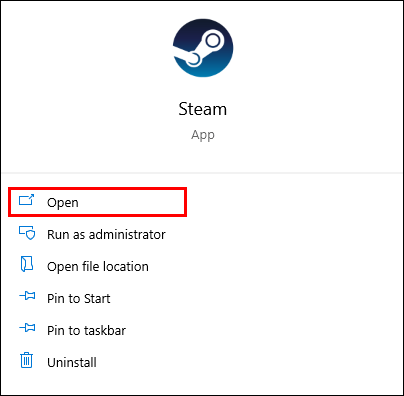Click the round Steam logo icon
Image resolution: width=404 pixels, height=396 pixels.
pyautogui.click(x=203, y=48)
